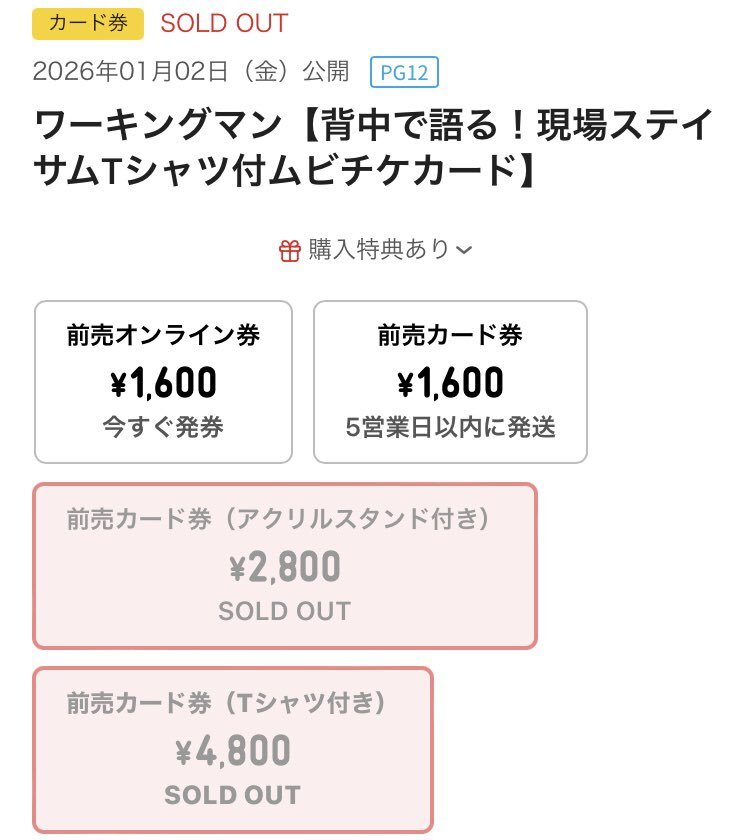Choose the アクリルスタンド付き card ticket option
Image resolution: width=750 pixels, height=840 pixels.
(x=285, y=566)
